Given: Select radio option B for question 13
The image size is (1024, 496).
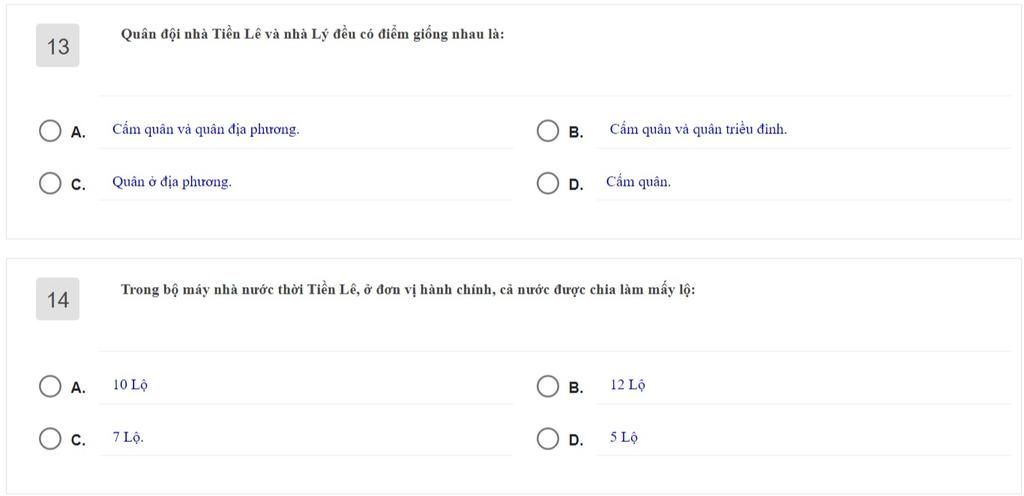Looking at the screenshot, I should [x=548, y=131].
